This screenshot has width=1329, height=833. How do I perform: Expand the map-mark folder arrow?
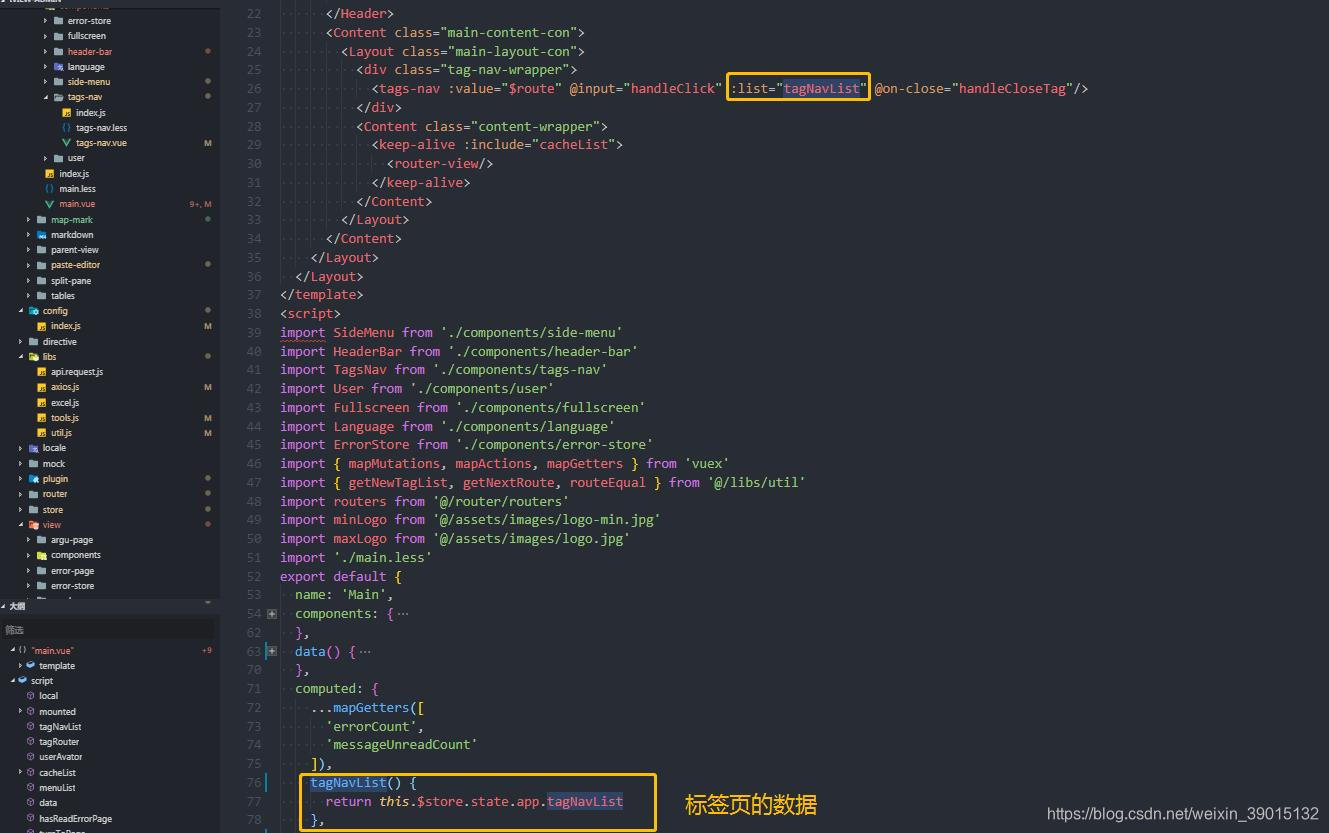click(29, 219)
